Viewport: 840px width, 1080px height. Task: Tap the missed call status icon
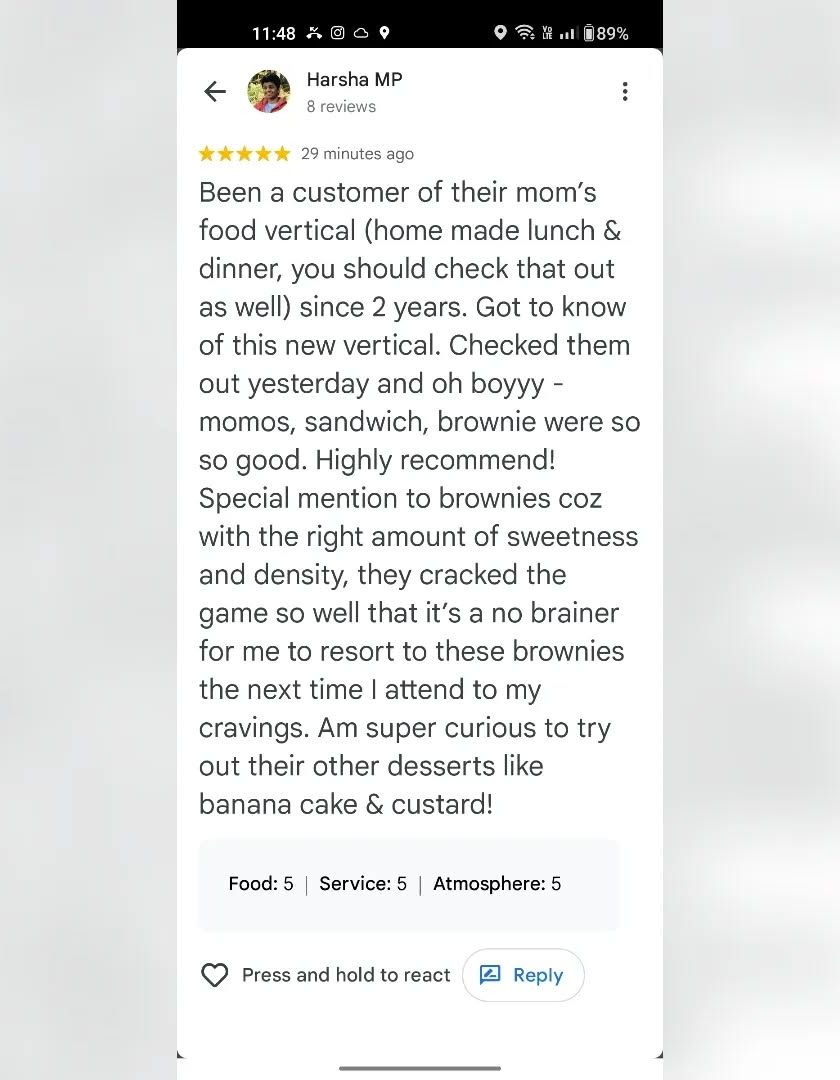coord(314,33)
